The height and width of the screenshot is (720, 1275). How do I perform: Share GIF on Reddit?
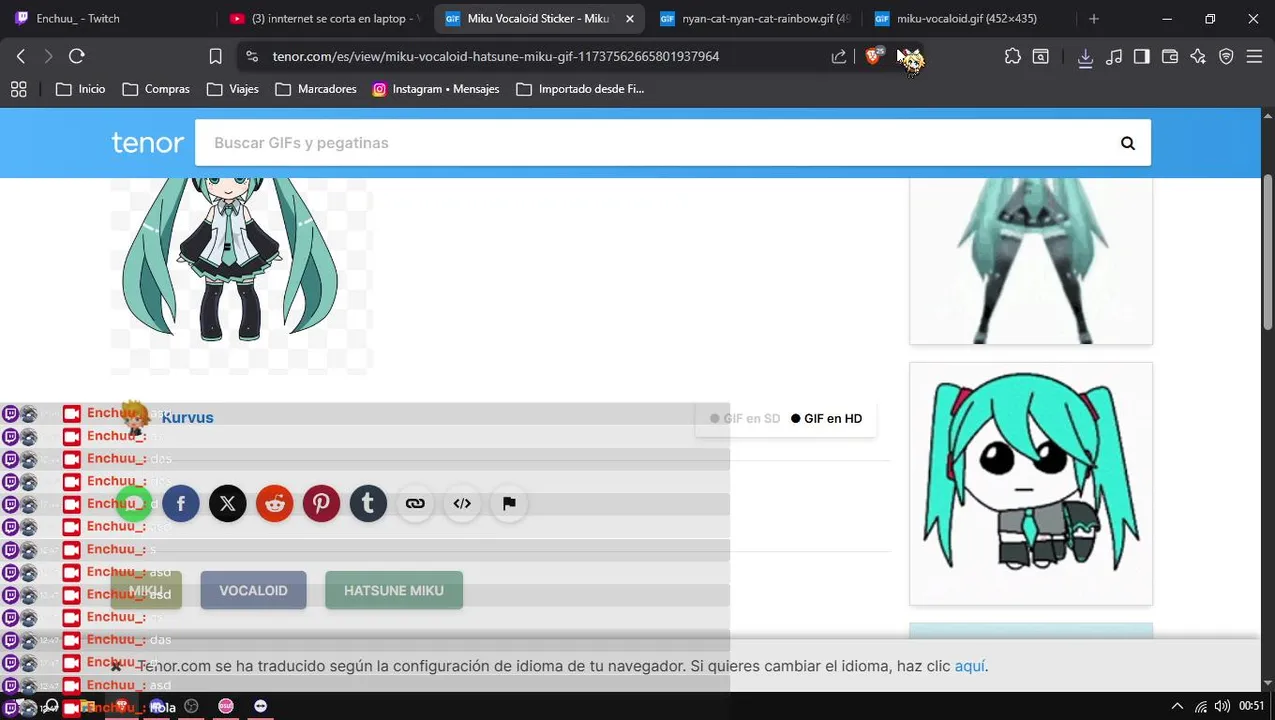point(275,504)
